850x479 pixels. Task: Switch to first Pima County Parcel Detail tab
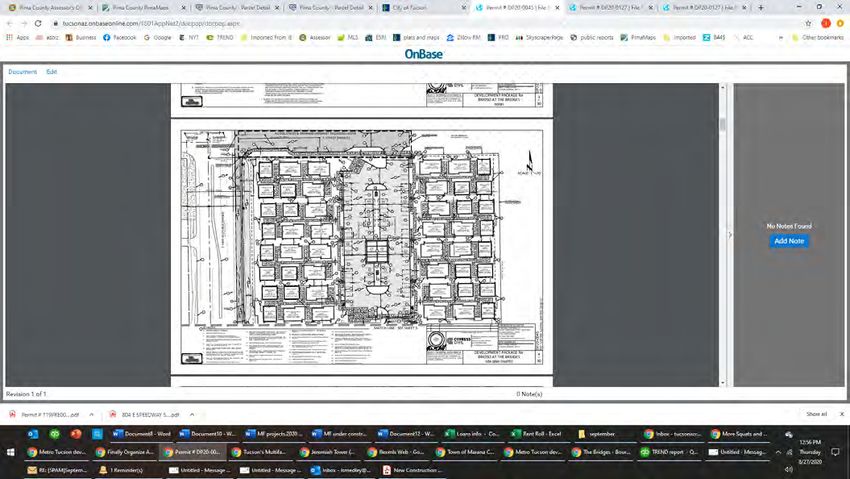point(236,8)
